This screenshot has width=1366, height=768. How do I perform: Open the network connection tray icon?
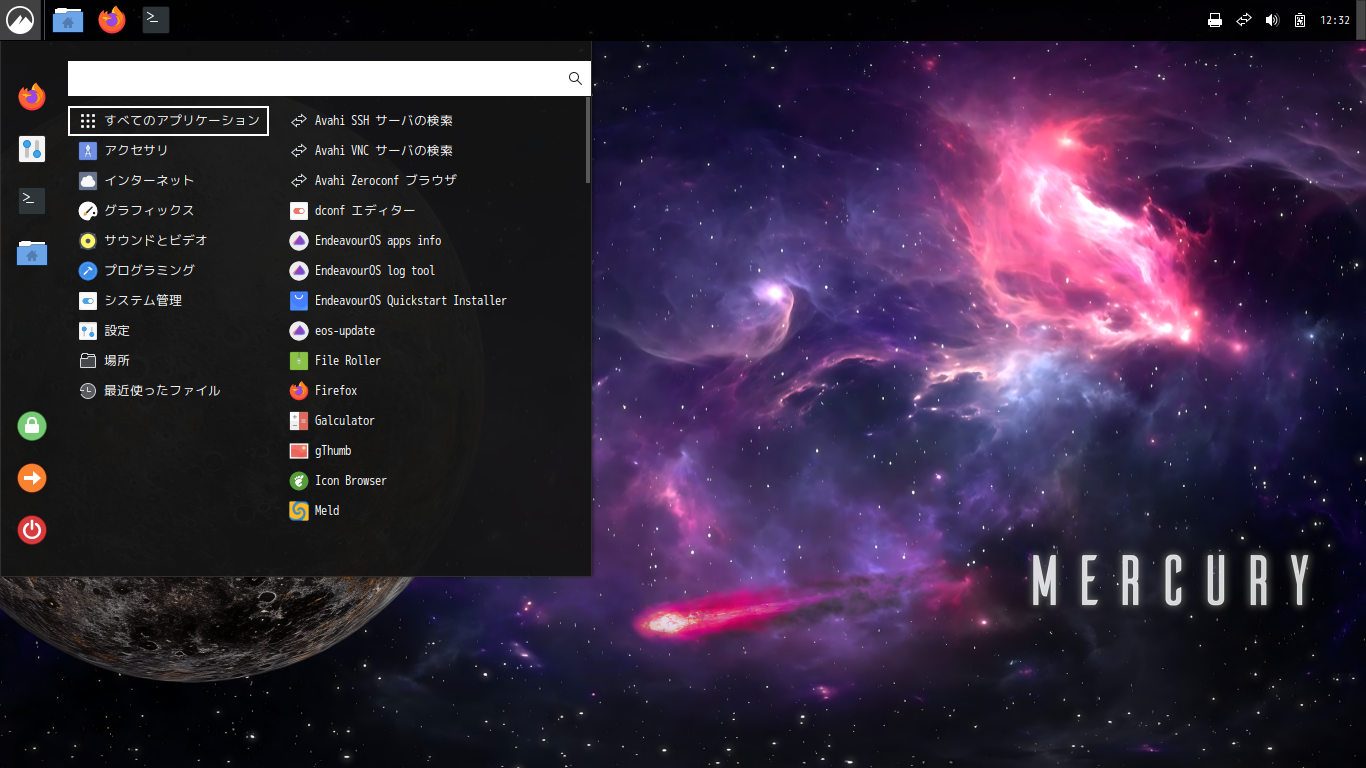(1244, 20)
